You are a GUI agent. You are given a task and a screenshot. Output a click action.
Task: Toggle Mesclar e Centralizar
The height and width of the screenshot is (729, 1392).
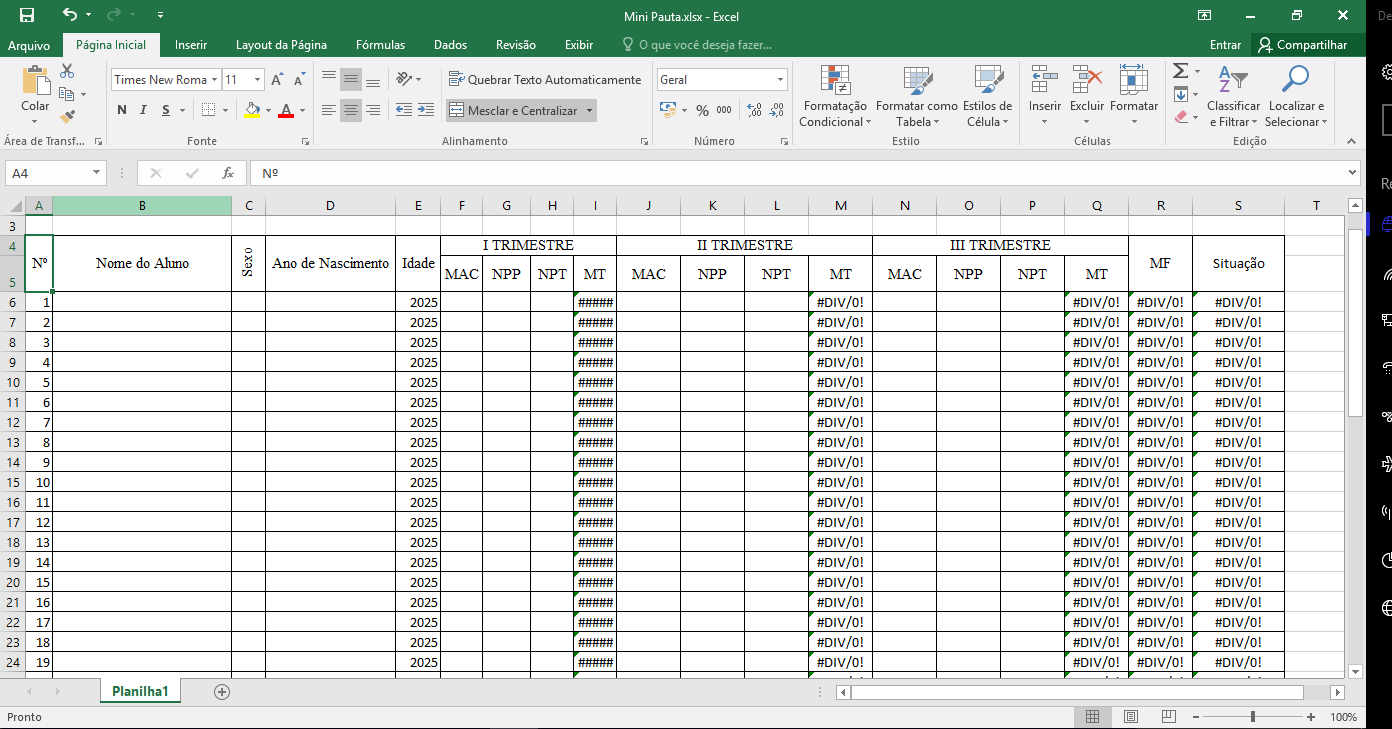(x=513, y=110)
